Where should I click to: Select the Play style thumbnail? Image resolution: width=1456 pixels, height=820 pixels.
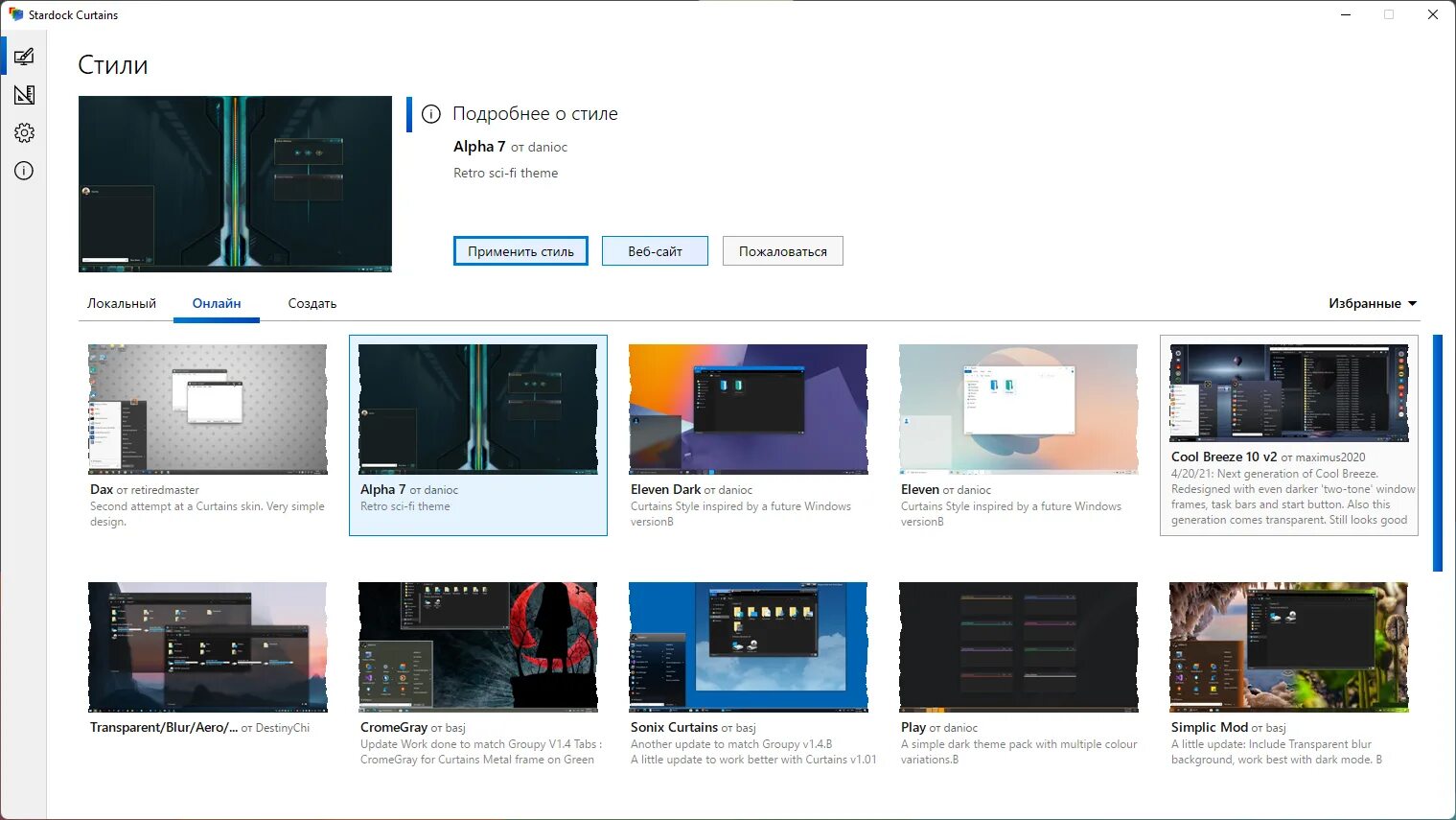1018,647
